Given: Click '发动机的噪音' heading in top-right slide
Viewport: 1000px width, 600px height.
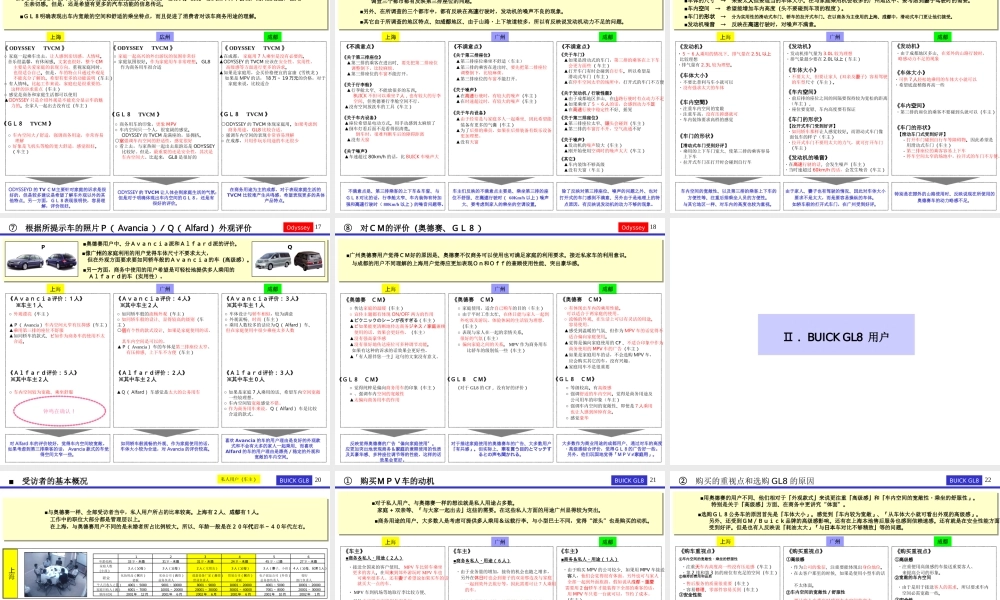Looking at the screenshot, I should [x=808, y=157].
